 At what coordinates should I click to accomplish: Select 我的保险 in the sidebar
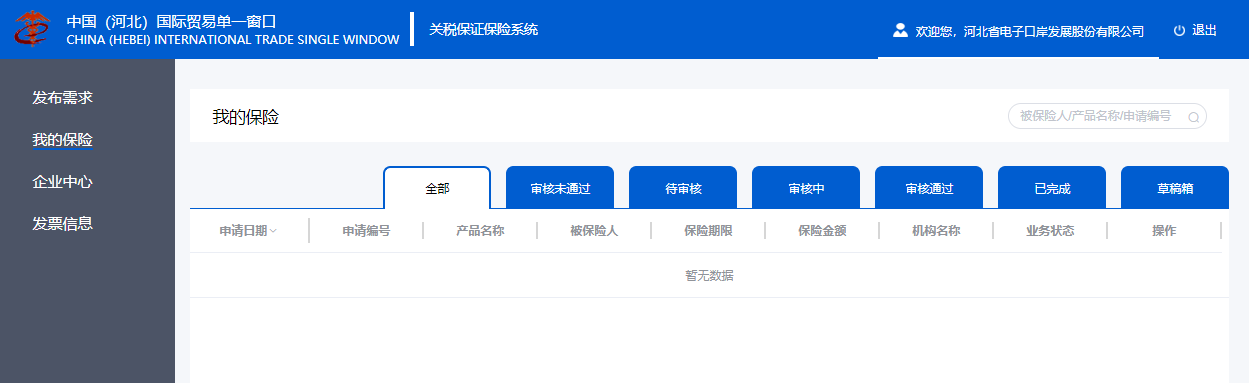pyautogui.click(x=62, y=140)
